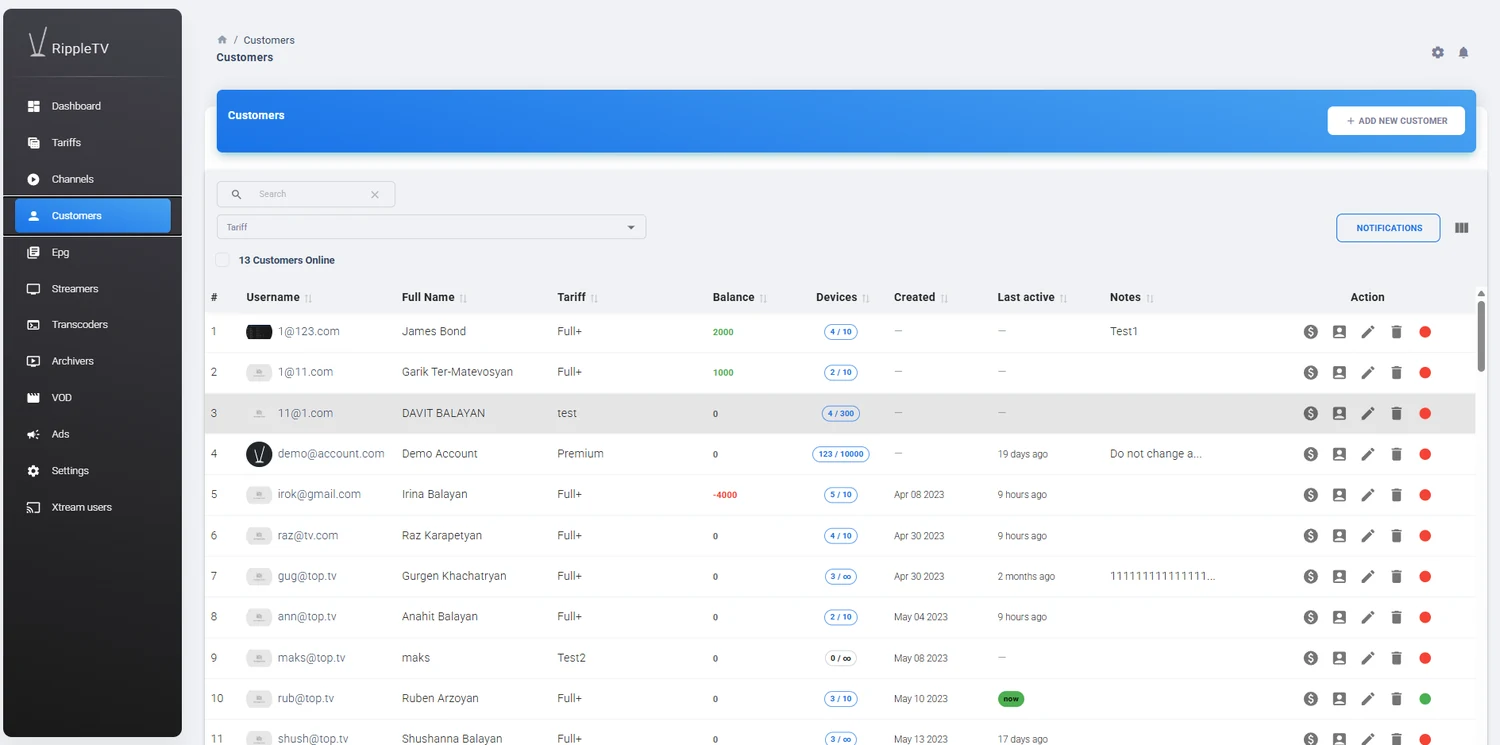Open Transcoders in the sidebar
The width and height of the screenshot is (1500, 745).
(92, 325)
